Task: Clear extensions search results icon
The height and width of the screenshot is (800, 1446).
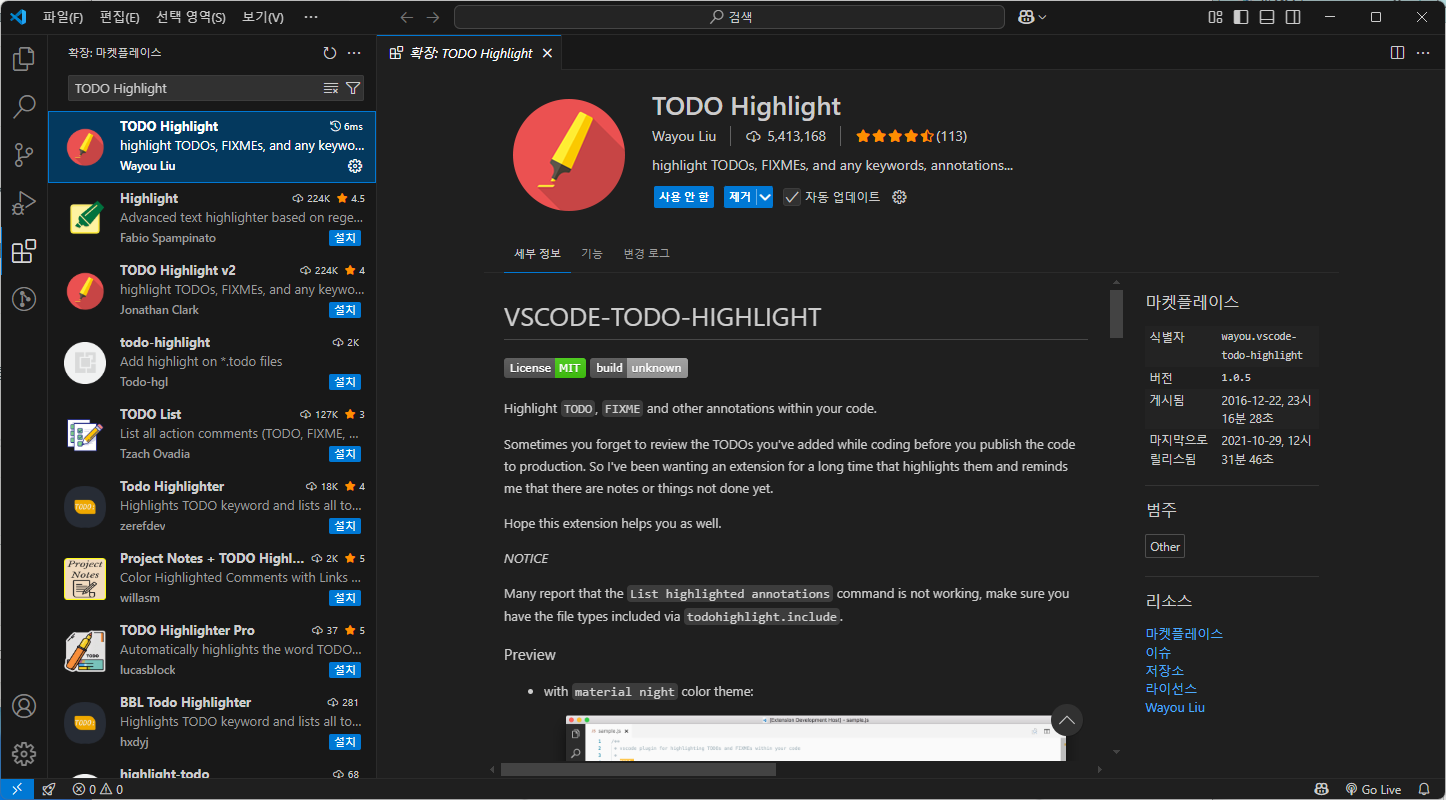Action: tap(331, 88)
